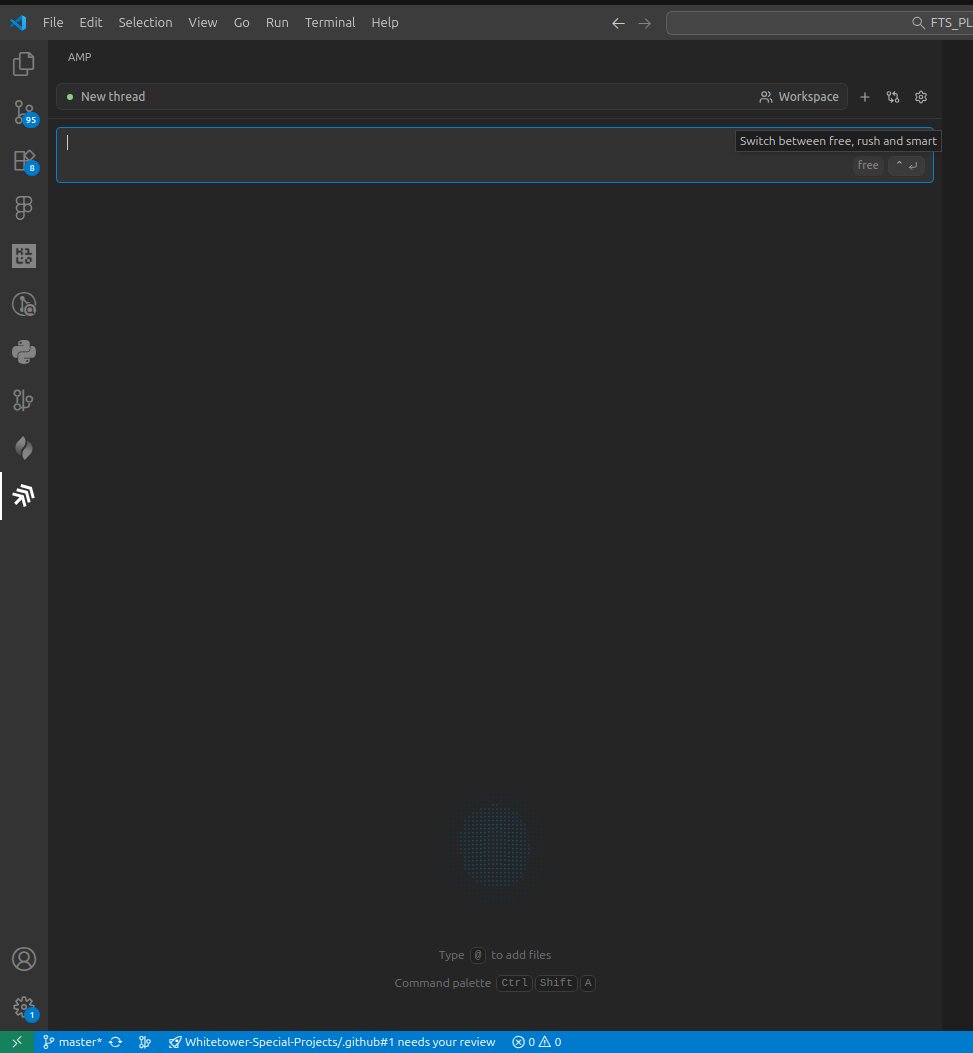Select the AMP icon in the activity bar
This screenshot has height=1053, width=973.
pyautogui.click(x=23, y=495)
